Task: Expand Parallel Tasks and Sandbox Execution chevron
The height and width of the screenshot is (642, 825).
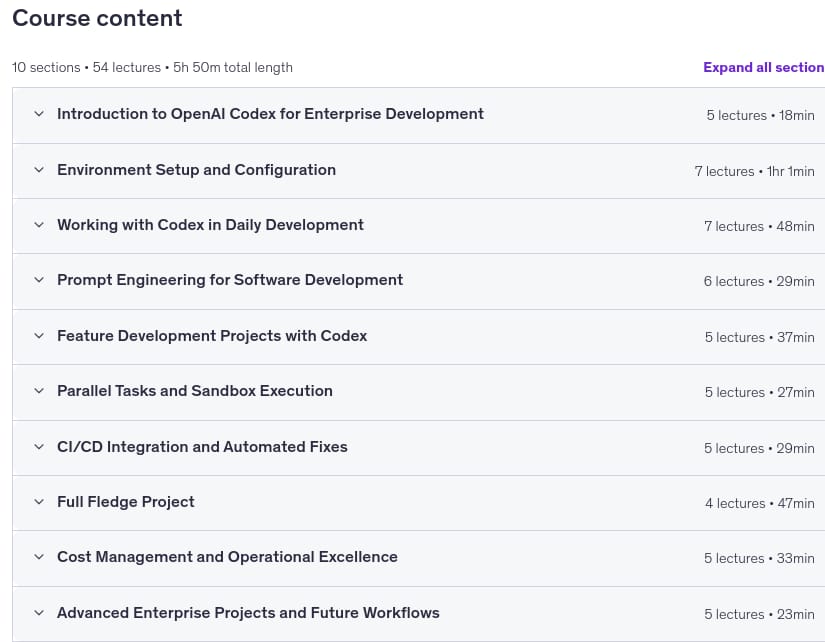Action: click(x=39, y=390)
